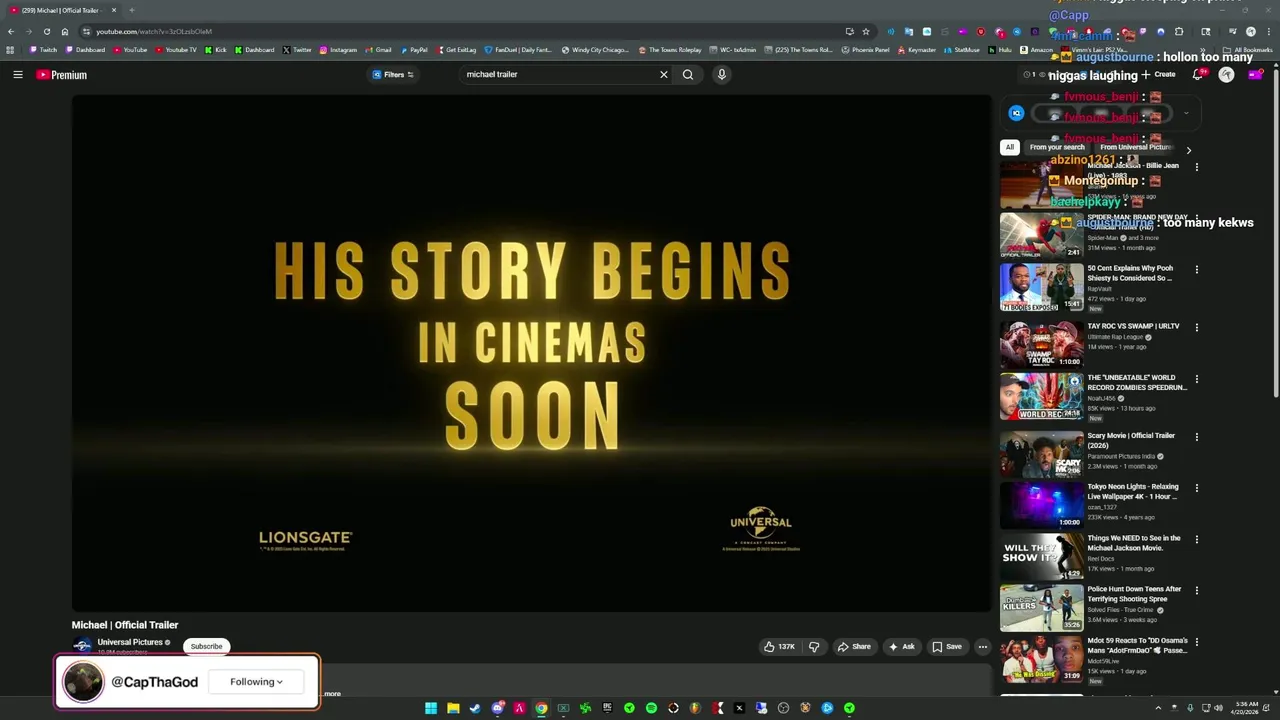
Task: Share the Michael trailer video
Action: [854, 647]
